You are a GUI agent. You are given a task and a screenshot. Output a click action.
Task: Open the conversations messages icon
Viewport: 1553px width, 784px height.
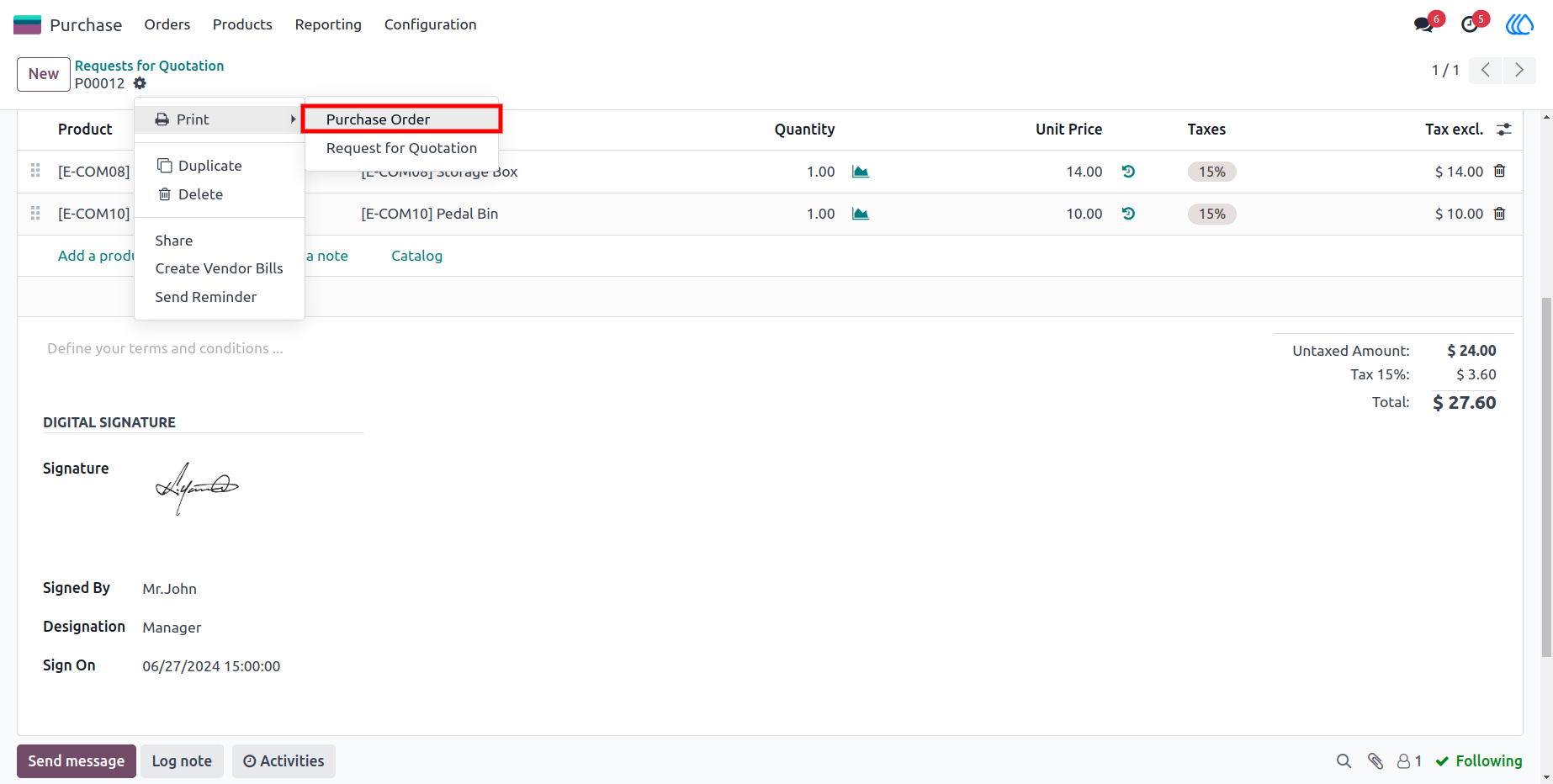tap(1424, 24)
